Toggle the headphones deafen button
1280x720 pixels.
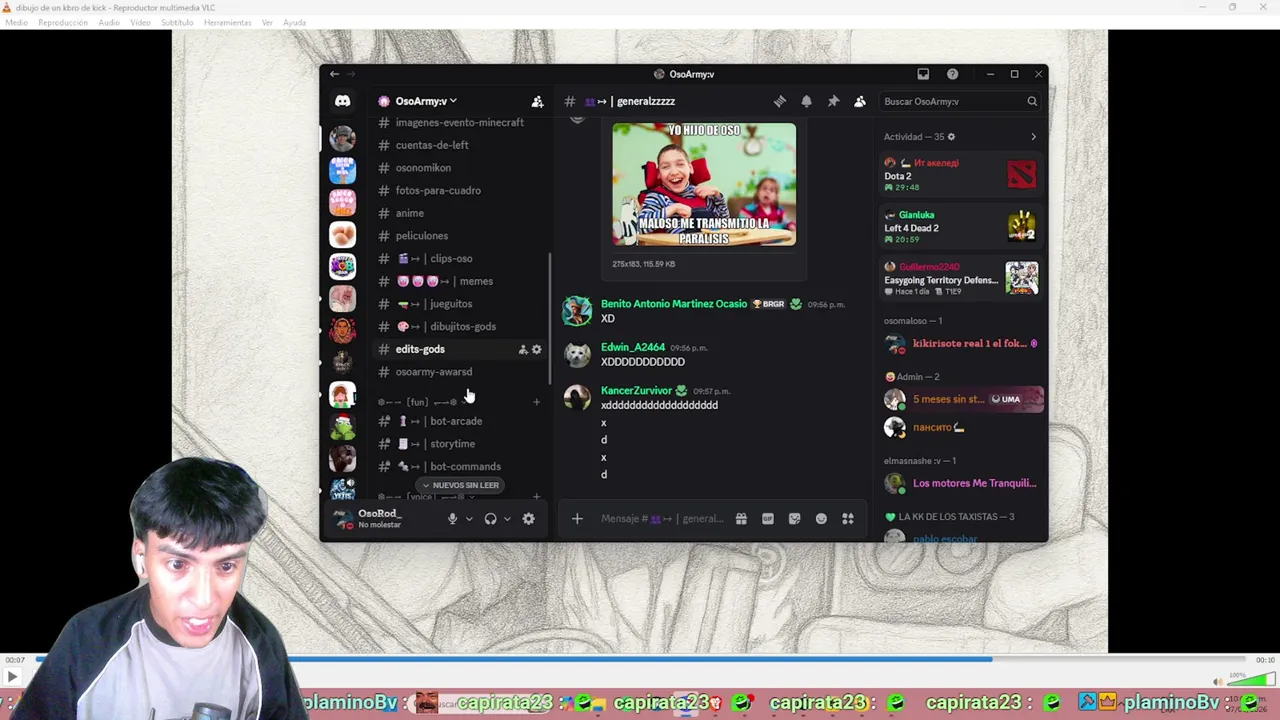coord(490,519)
